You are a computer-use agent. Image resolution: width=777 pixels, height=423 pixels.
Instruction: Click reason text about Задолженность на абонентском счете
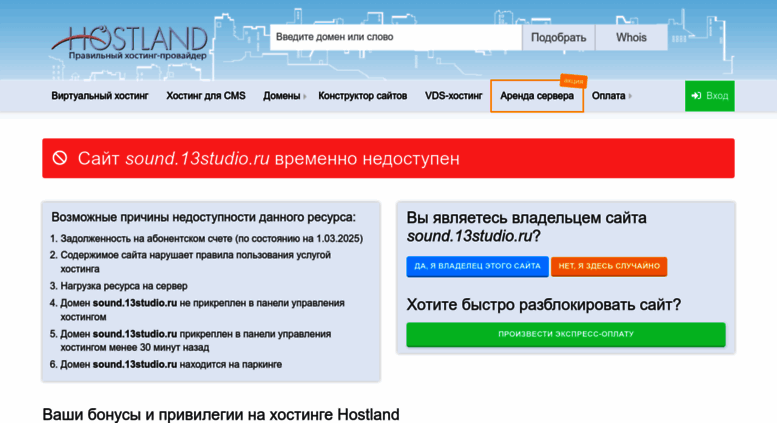click(212, 239)
